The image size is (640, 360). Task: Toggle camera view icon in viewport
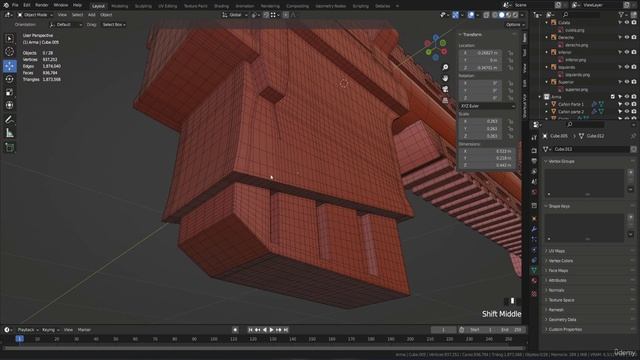tap(445, 89)
